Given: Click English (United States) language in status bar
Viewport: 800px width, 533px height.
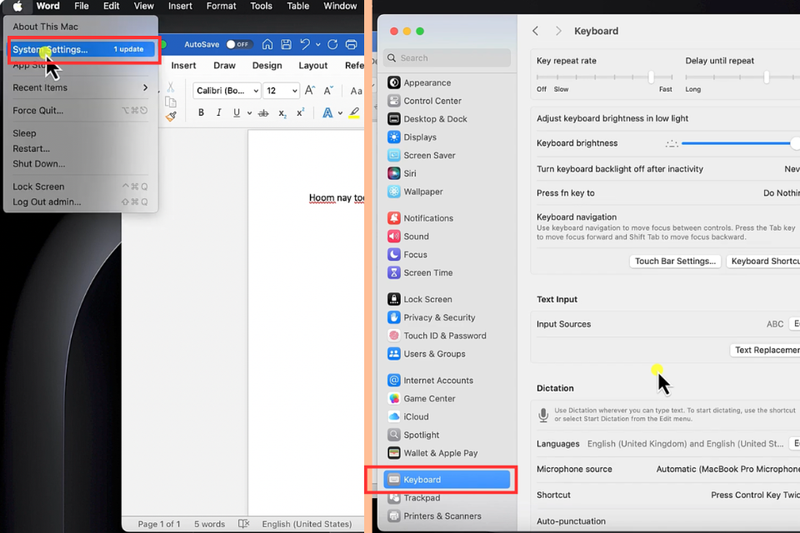Looking at the screenshot, I should click(x=307, y=524).
